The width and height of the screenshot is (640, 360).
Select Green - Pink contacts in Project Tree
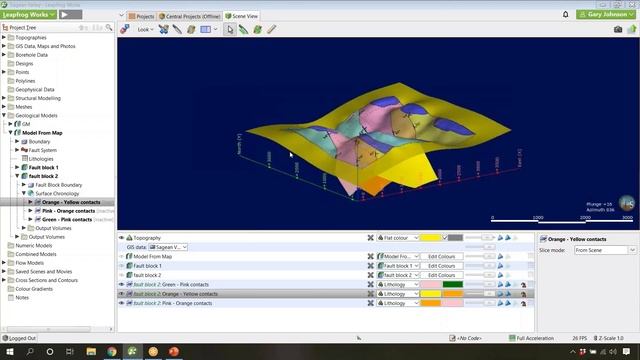pos(67,219)
